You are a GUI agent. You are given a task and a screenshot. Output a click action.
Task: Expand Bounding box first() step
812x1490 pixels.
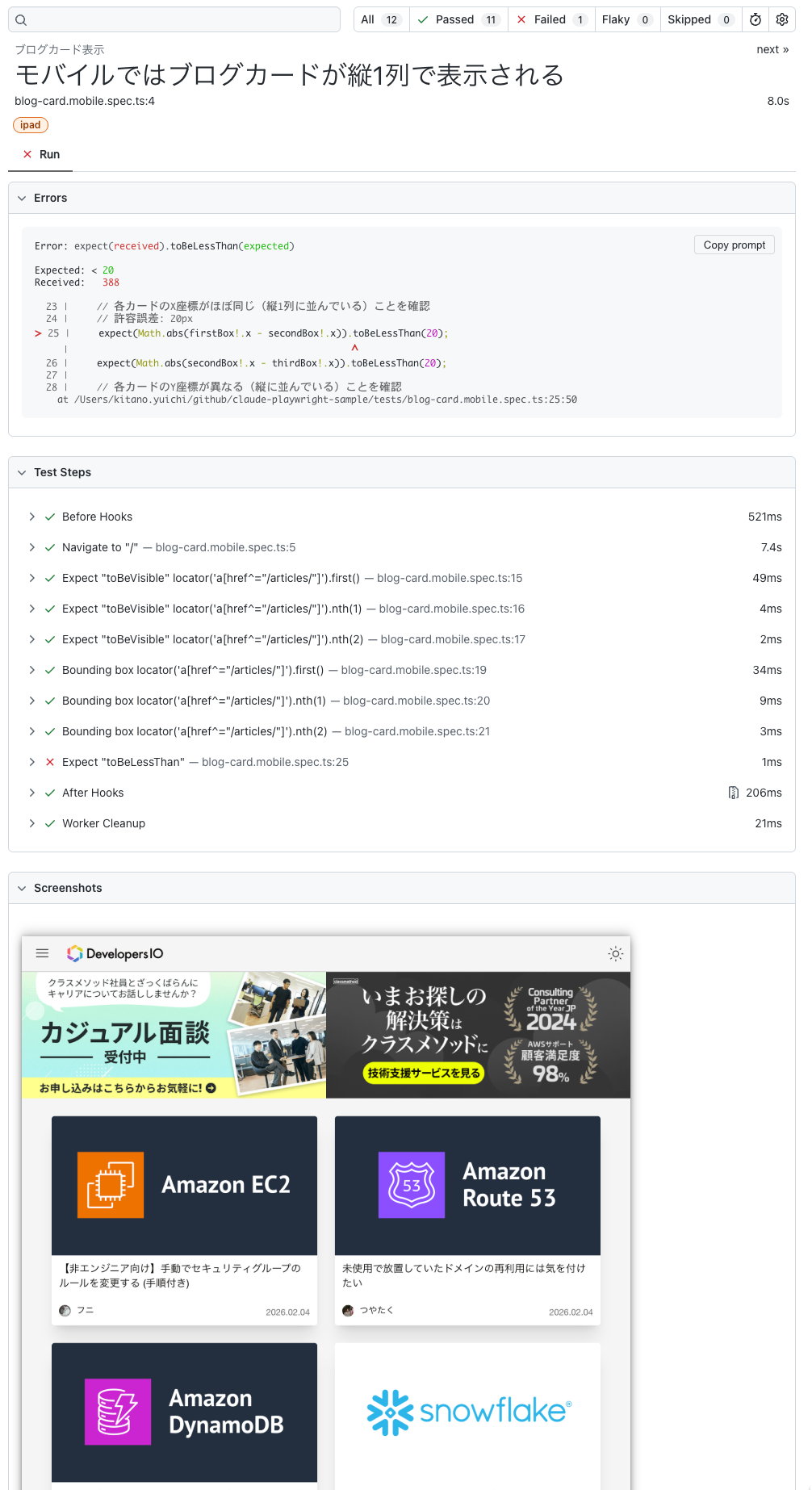click(32, 670)
